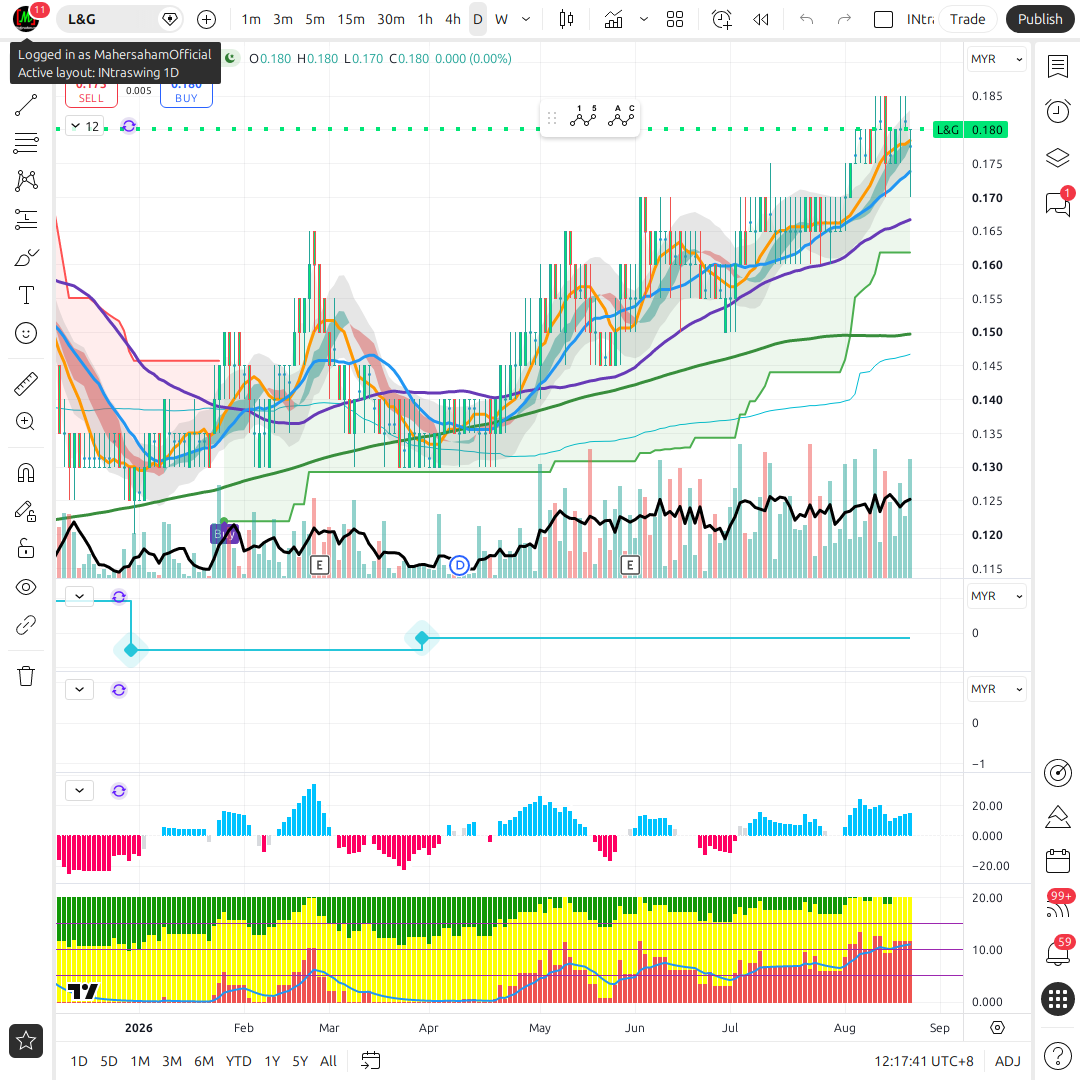
Task: Undo the last action
Action: [807, 19]
